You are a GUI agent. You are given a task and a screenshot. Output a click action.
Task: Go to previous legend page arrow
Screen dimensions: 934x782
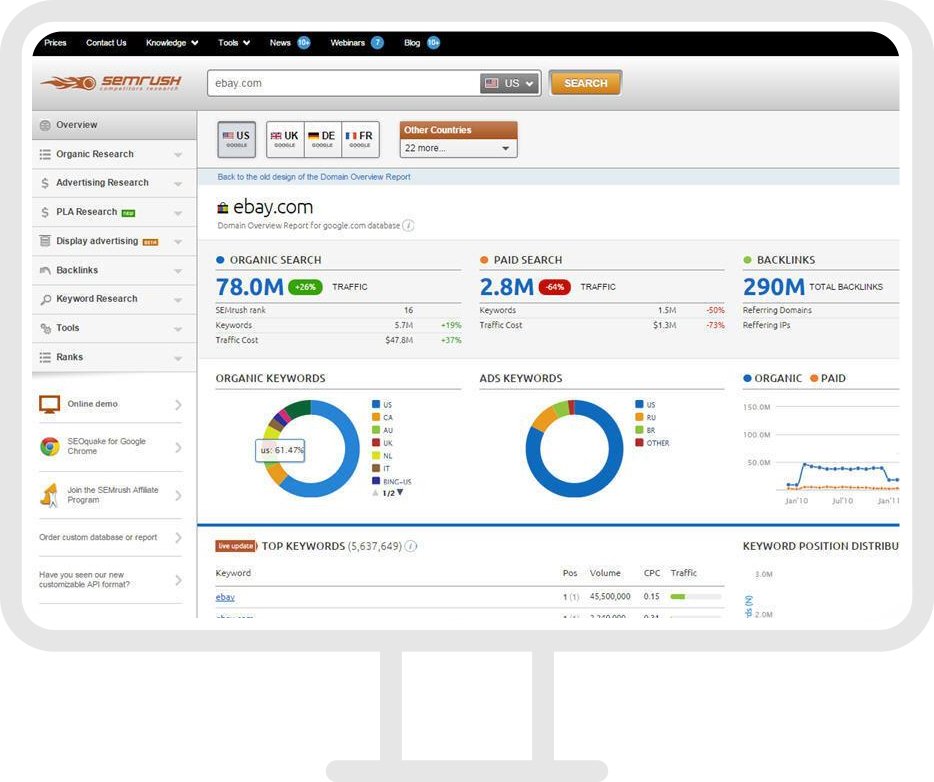click(x=375, y=493)
